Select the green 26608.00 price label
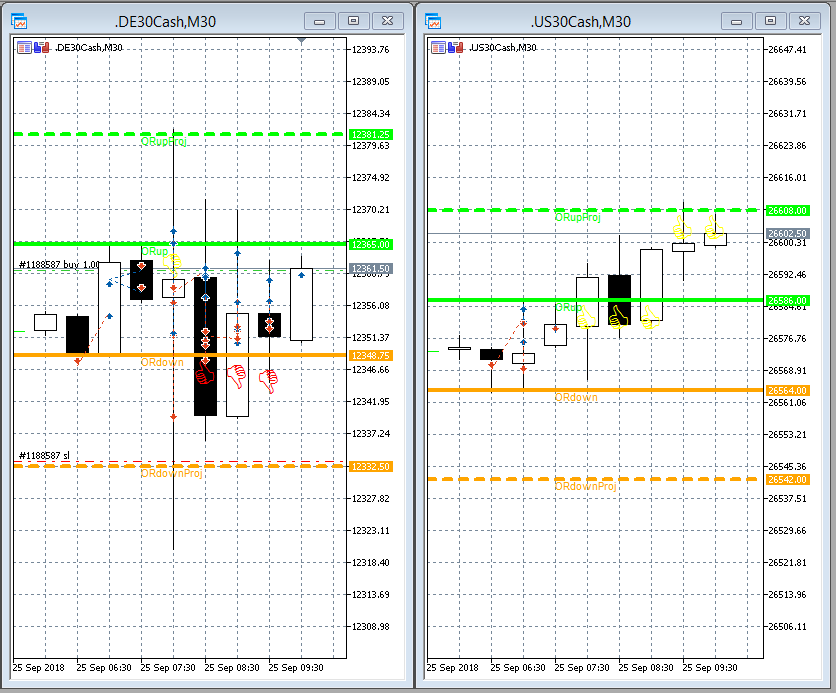 [787, 211]
